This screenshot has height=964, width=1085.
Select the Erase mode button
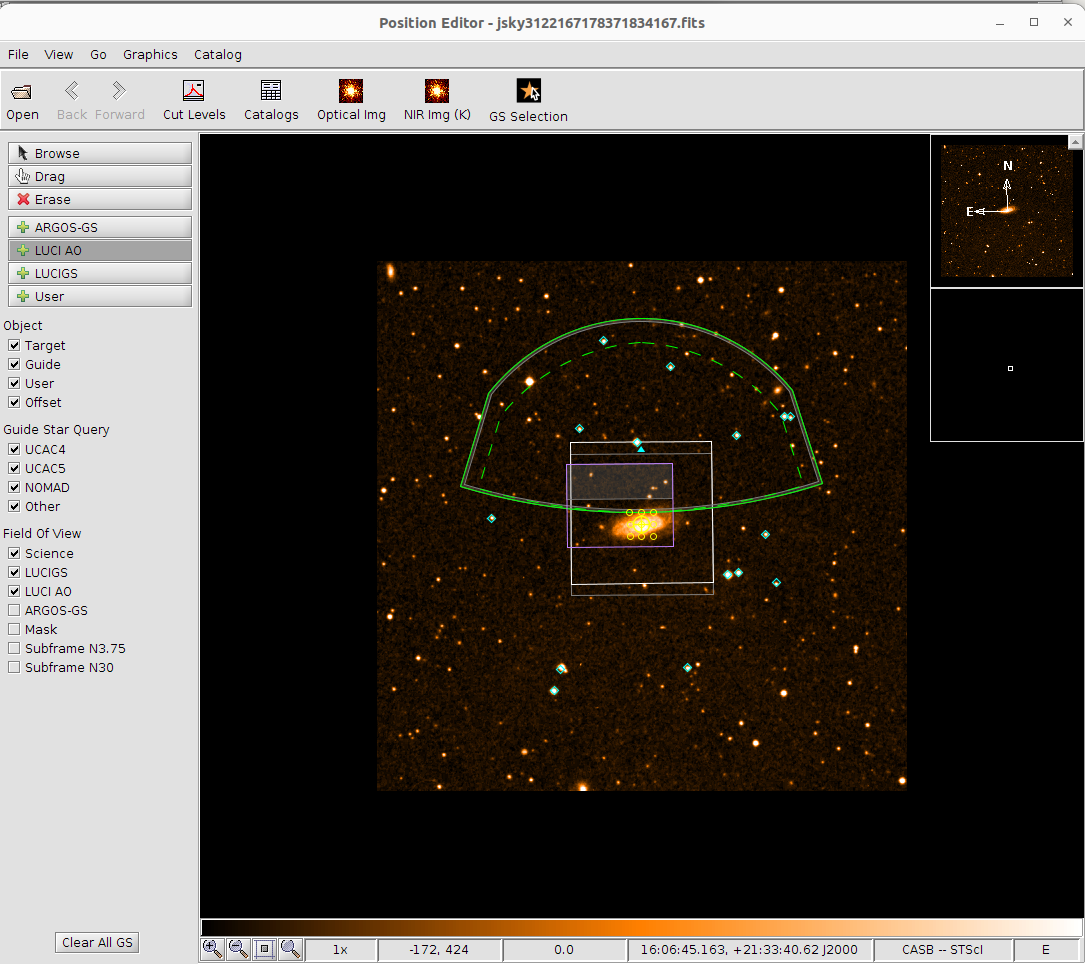point(100,199)
